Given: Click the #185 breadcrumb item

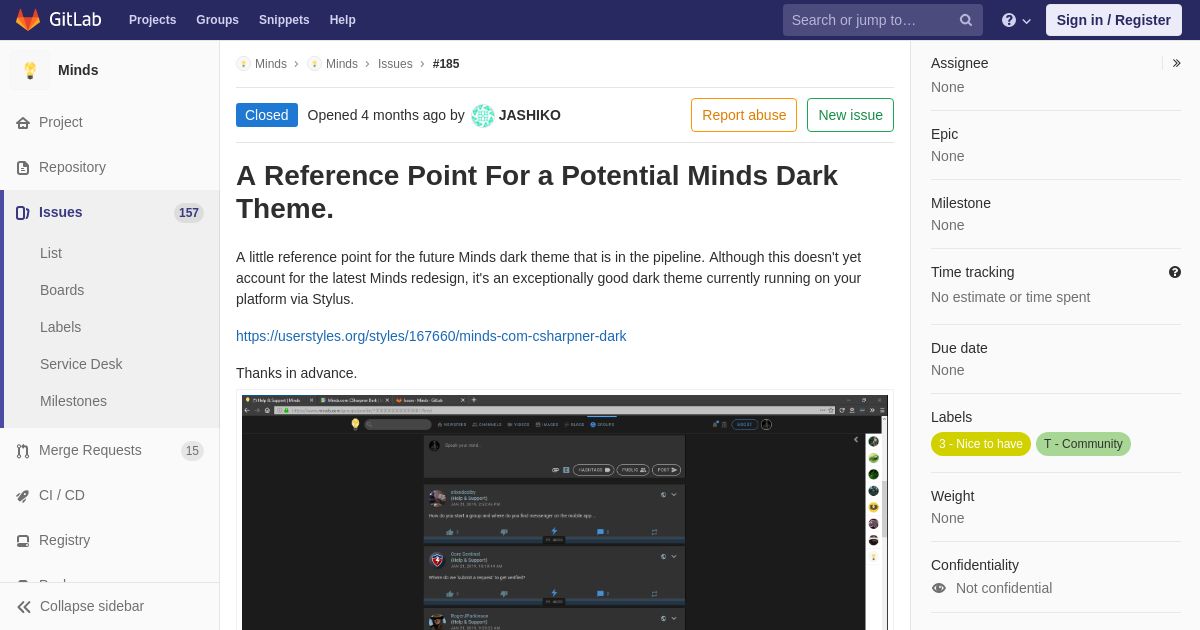Looking at the screenshot, I should click(446, 64).
